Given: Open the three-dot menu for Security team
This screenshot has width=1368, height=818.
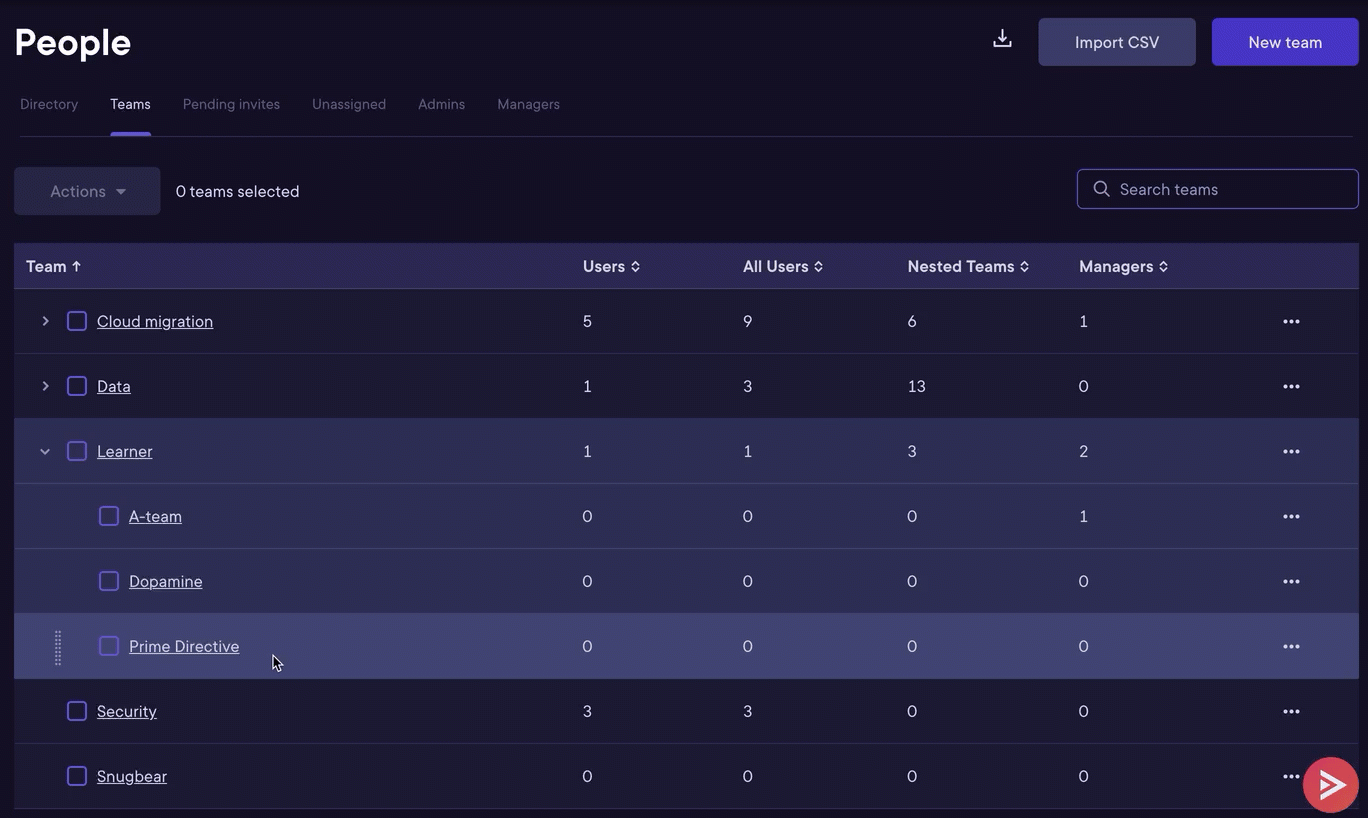Looking at the screenshot, I should [1291, 711].
